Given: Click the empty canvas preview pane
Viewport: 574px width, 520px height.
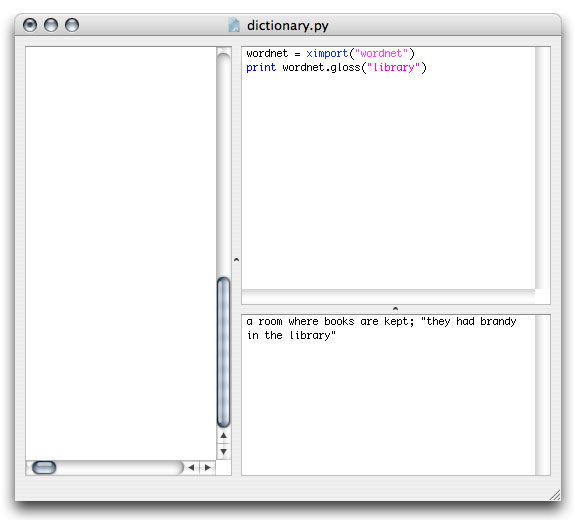Looking at the screenshot, I should (121, 253).
